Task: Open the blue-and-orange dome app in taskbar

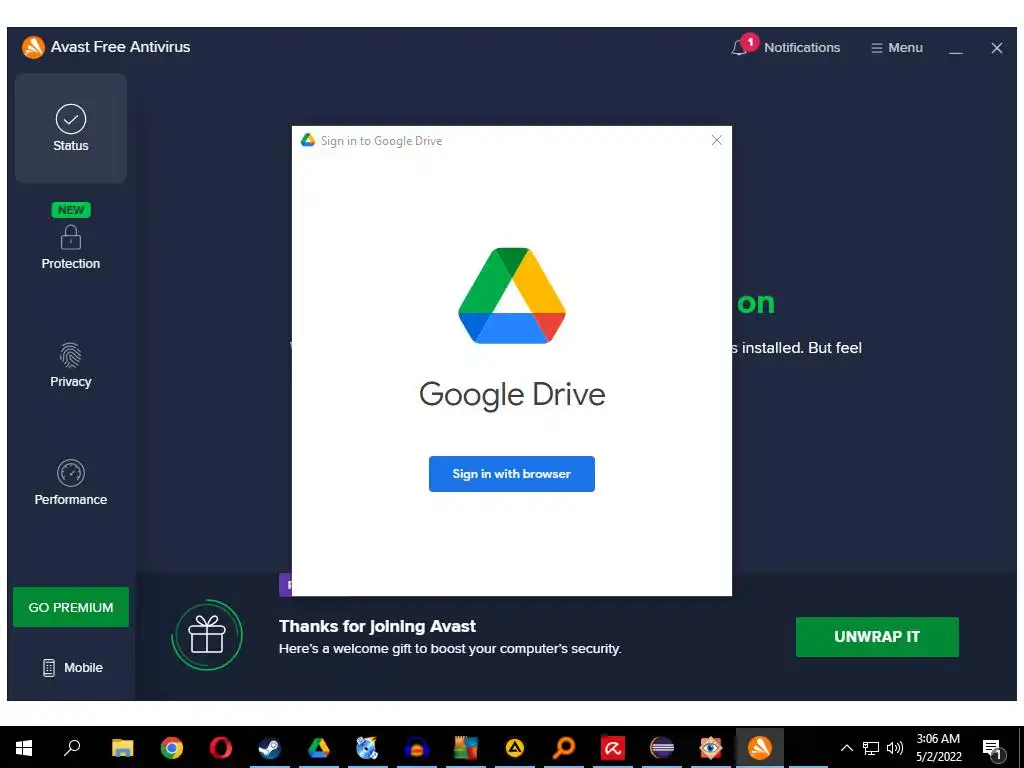Action: coord(417,748)
